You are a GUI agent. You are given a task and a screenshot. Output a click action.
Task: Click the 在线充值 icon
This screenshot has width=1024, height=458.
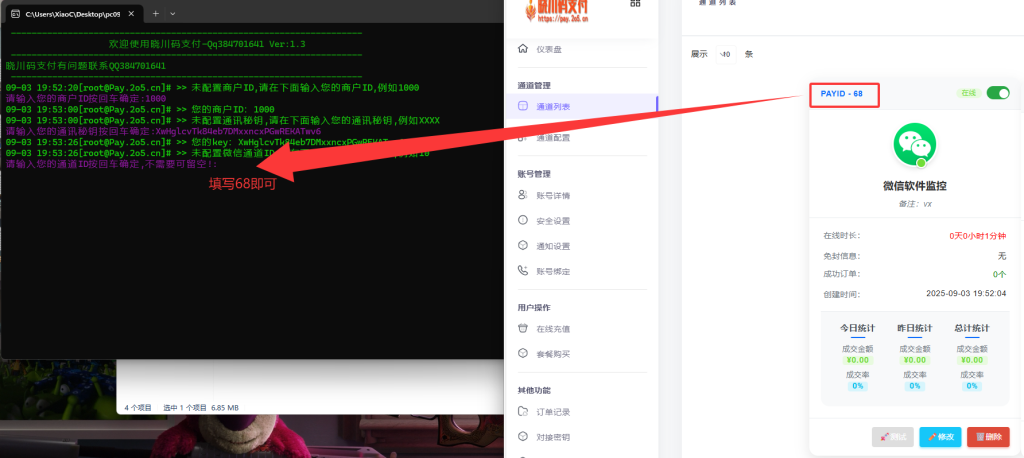[x=523, y=328]
